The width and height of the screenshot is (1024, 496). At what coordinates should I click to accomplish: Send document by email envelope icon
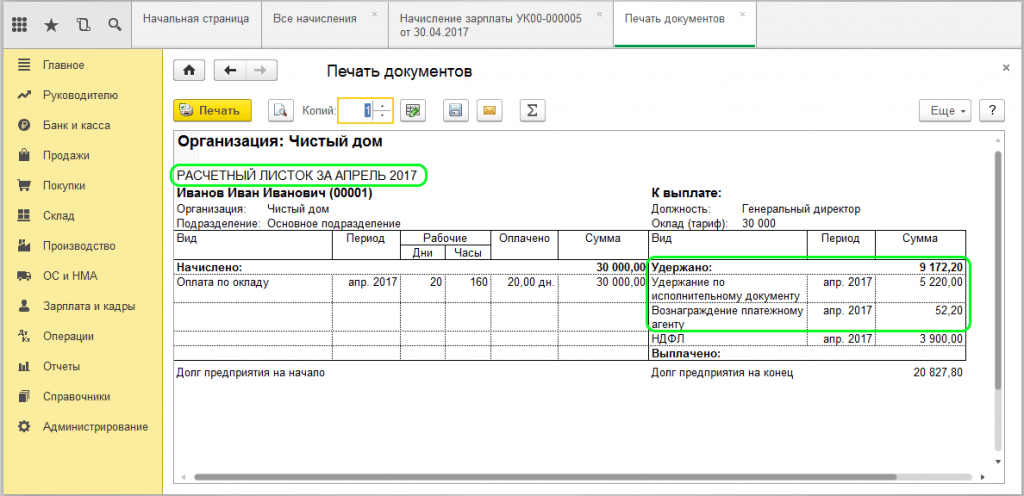(489, 110)
